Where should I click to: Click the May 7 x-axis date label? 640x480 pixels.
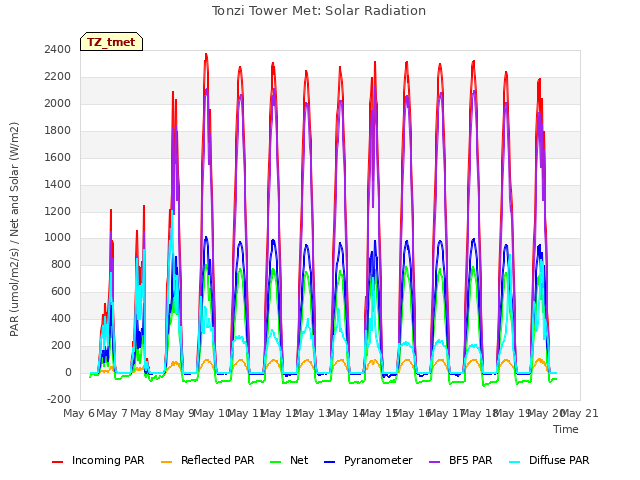pos(112,413)
